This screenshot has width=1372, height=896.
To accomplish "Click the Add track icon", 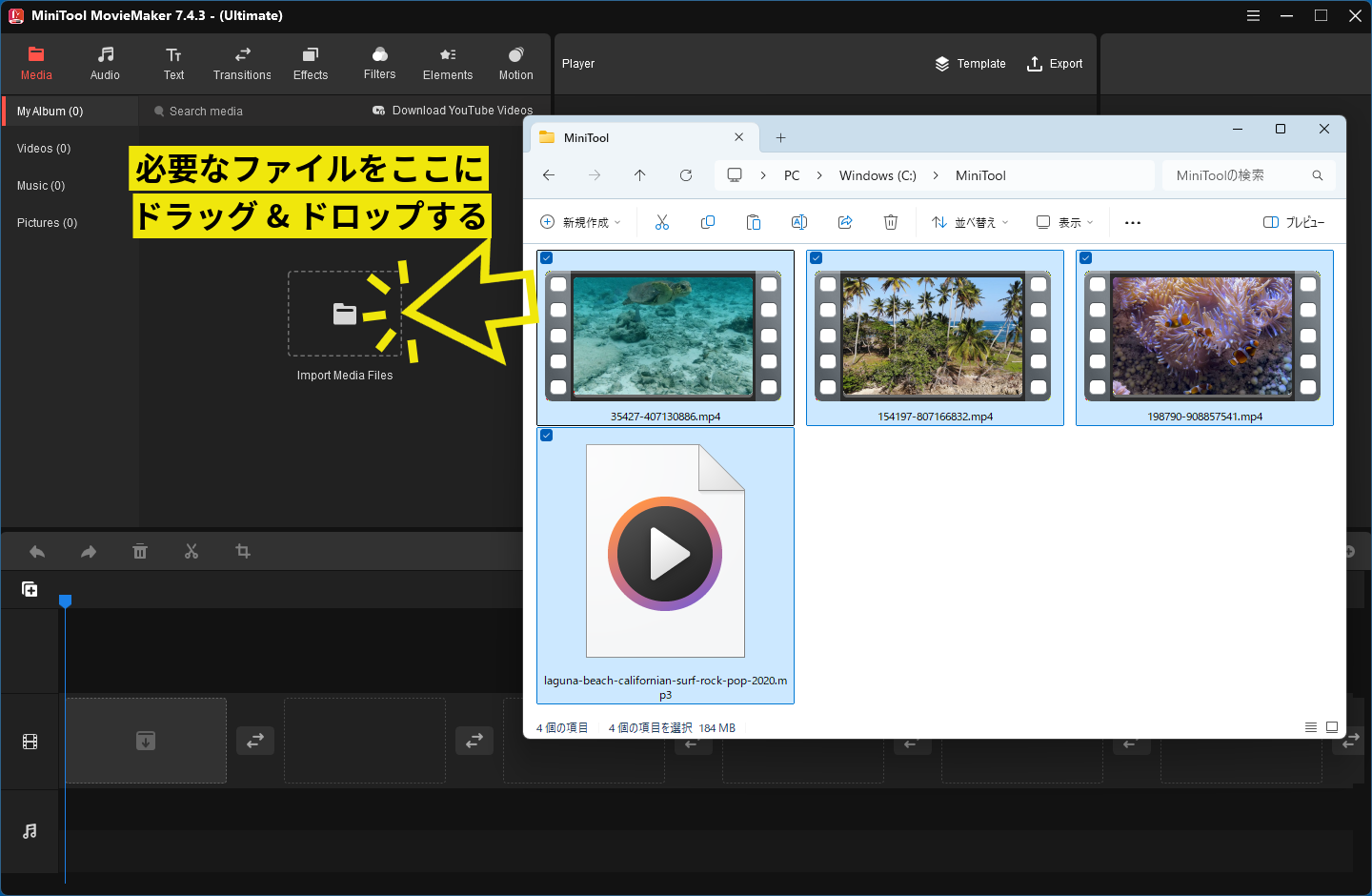I will click(30, 589).
